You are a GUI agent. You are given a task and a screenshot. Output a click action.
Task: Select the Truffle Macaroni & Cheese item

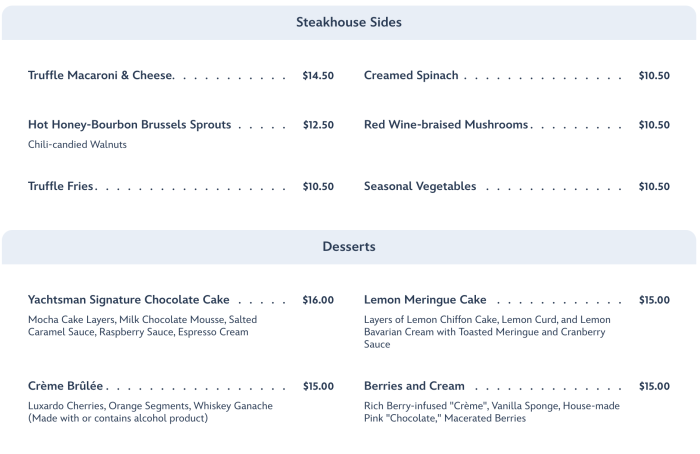click(101, 75)
